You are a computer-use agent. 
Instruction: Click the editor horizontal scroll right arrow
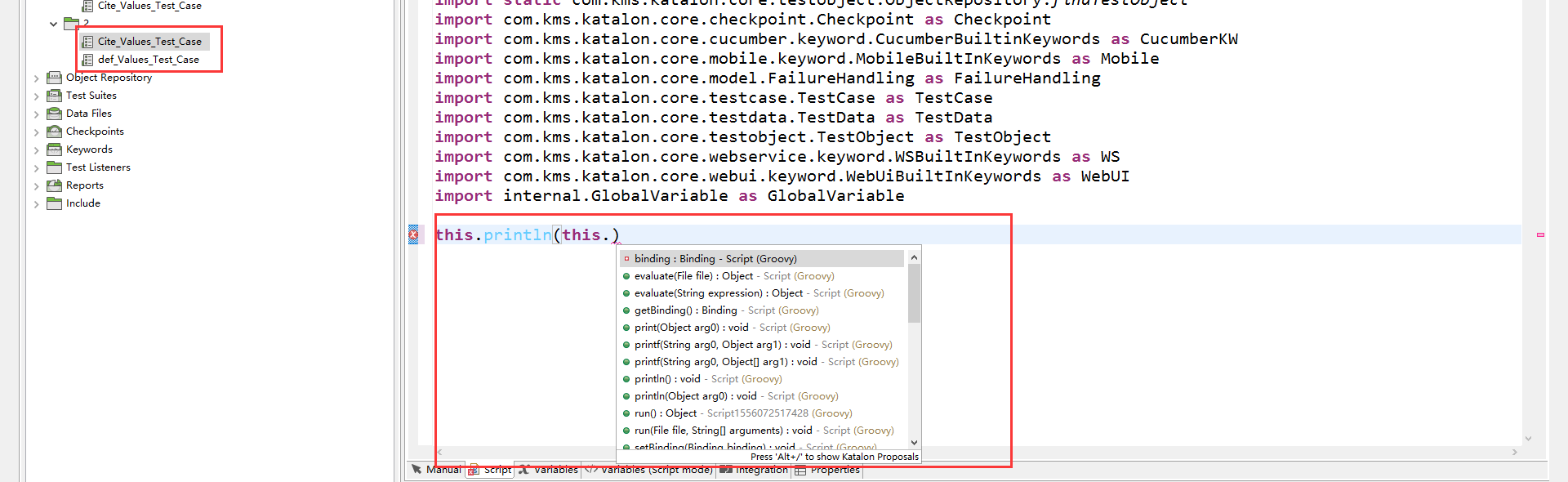click(1515, 452)
